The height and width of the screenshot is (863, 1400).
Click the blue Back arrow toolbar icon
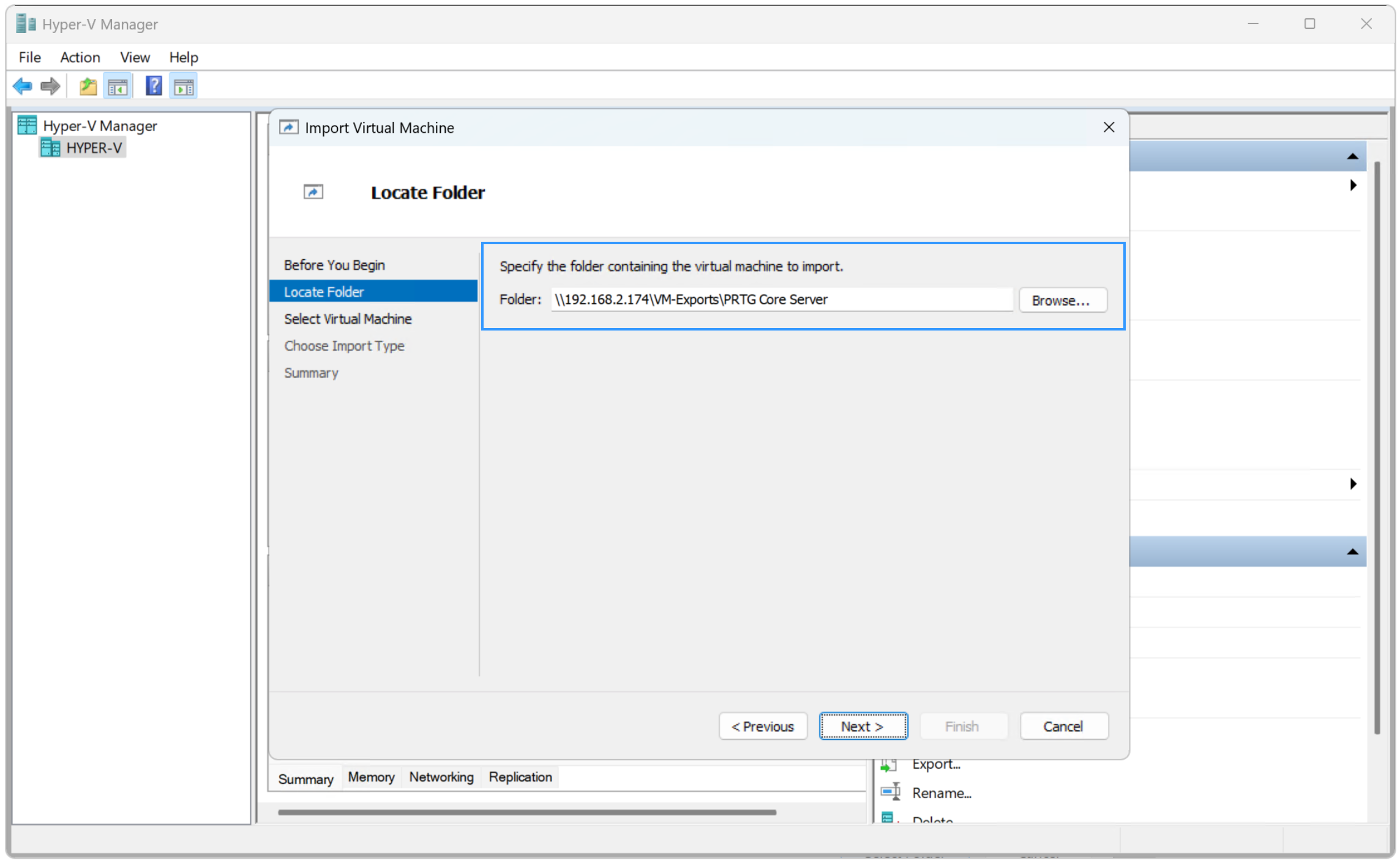22,86
